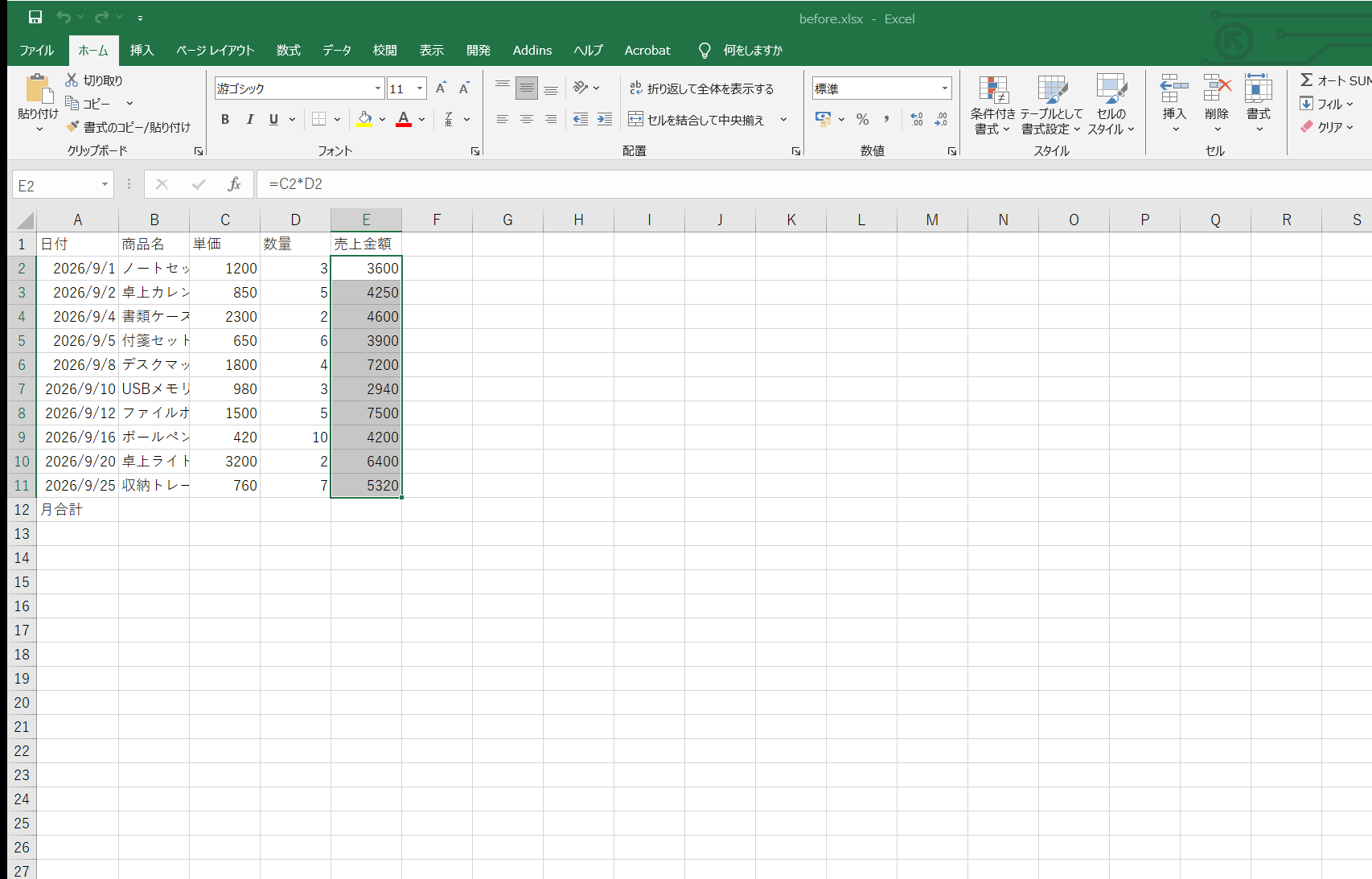
Task: Open number format dropdown 標準
Action: 945,88
